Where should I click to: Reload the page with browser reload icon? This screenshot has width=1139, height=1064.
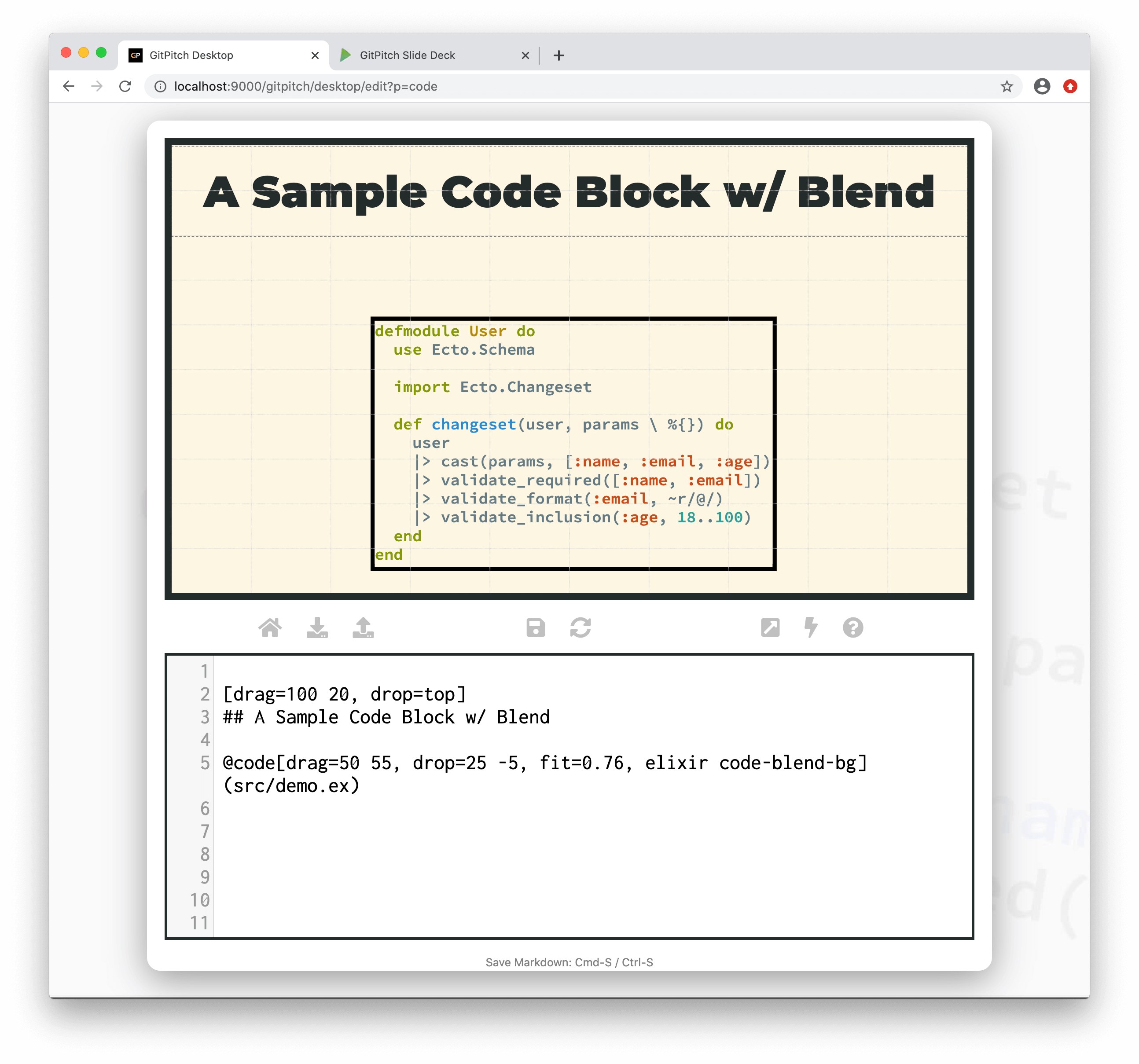[125, 86]
